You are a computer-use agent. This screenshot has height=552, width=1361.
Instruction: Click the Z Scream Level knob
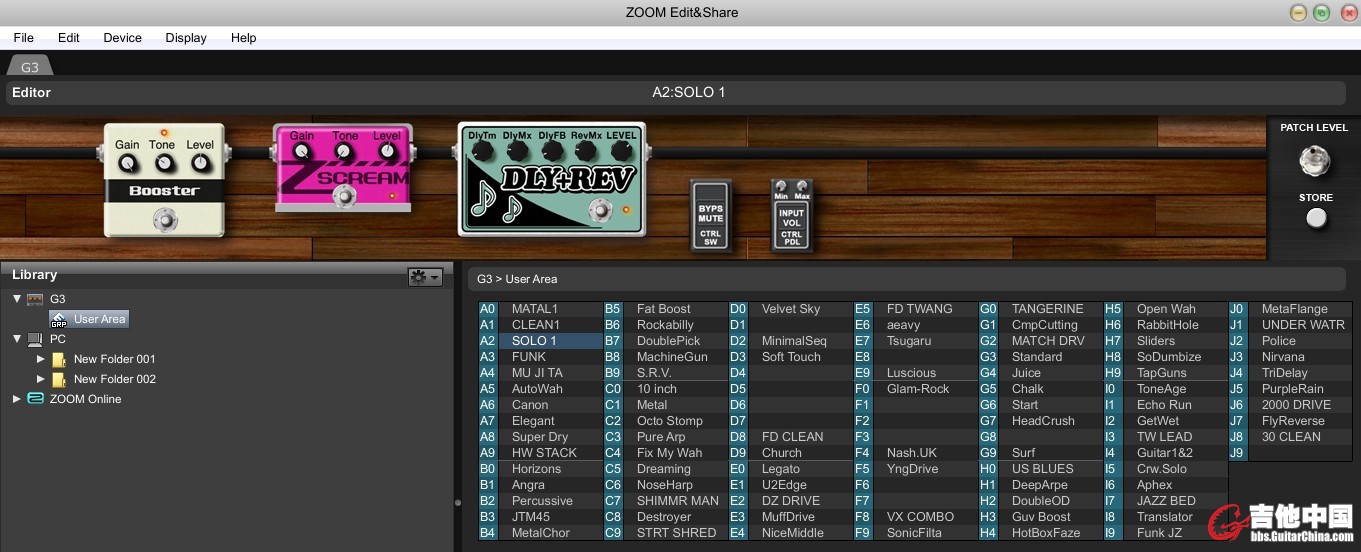coord(386,152)
